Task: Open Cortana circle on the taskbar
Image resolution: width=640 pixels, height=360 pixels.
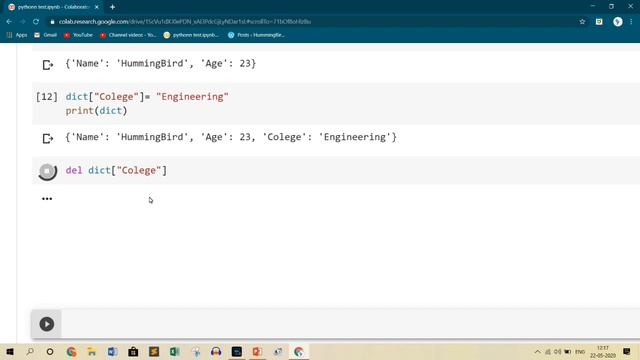Action: 50,351
